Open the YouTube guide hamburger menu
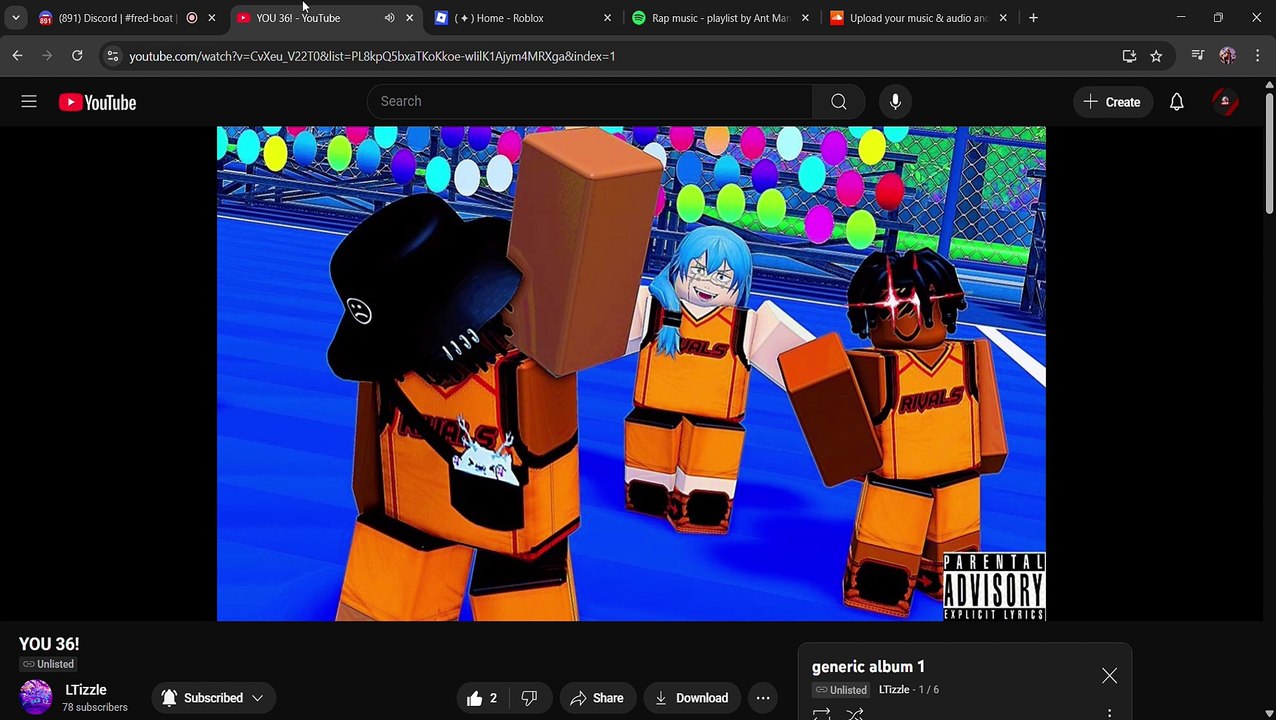The width and height of the screenshot is (1276, 720). [29, 101]
